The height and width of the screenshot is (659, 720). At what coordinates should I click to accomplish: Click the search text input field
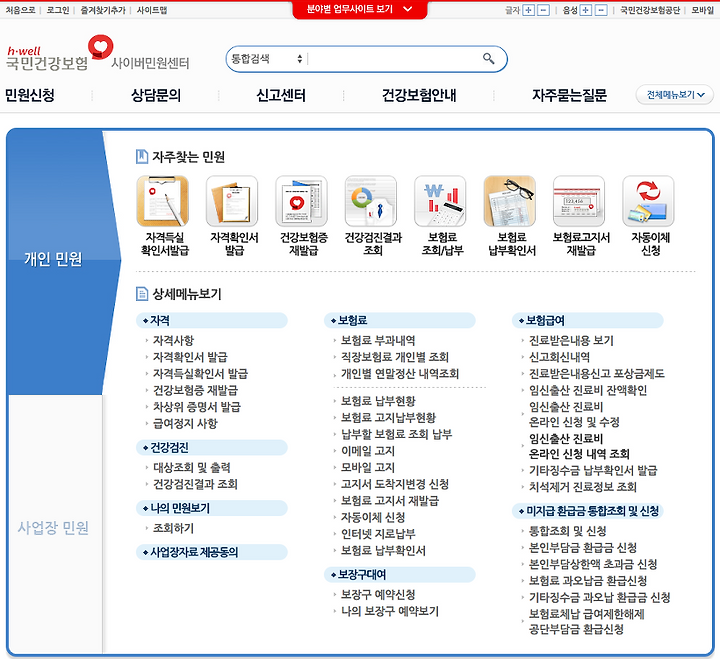(x=393, y=59)
